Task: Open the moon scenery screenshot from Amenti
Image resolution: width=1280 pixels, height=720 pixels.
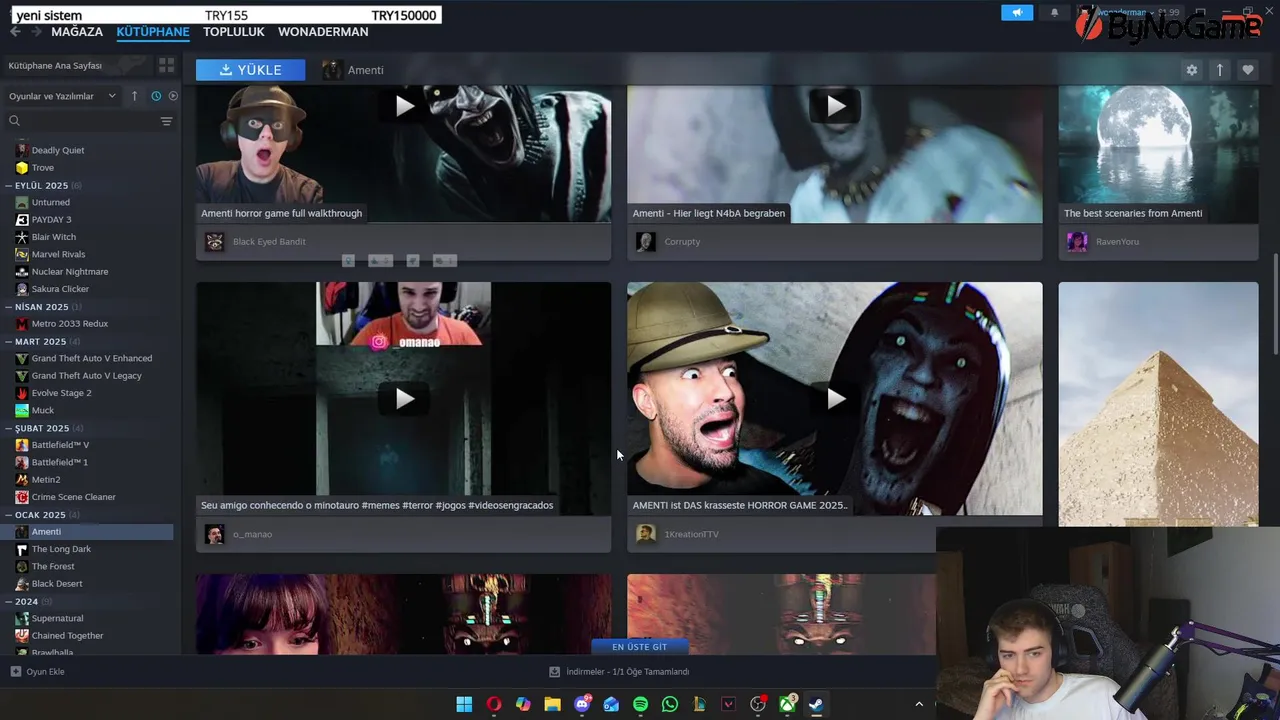Action: click(x=1158, y=153)
